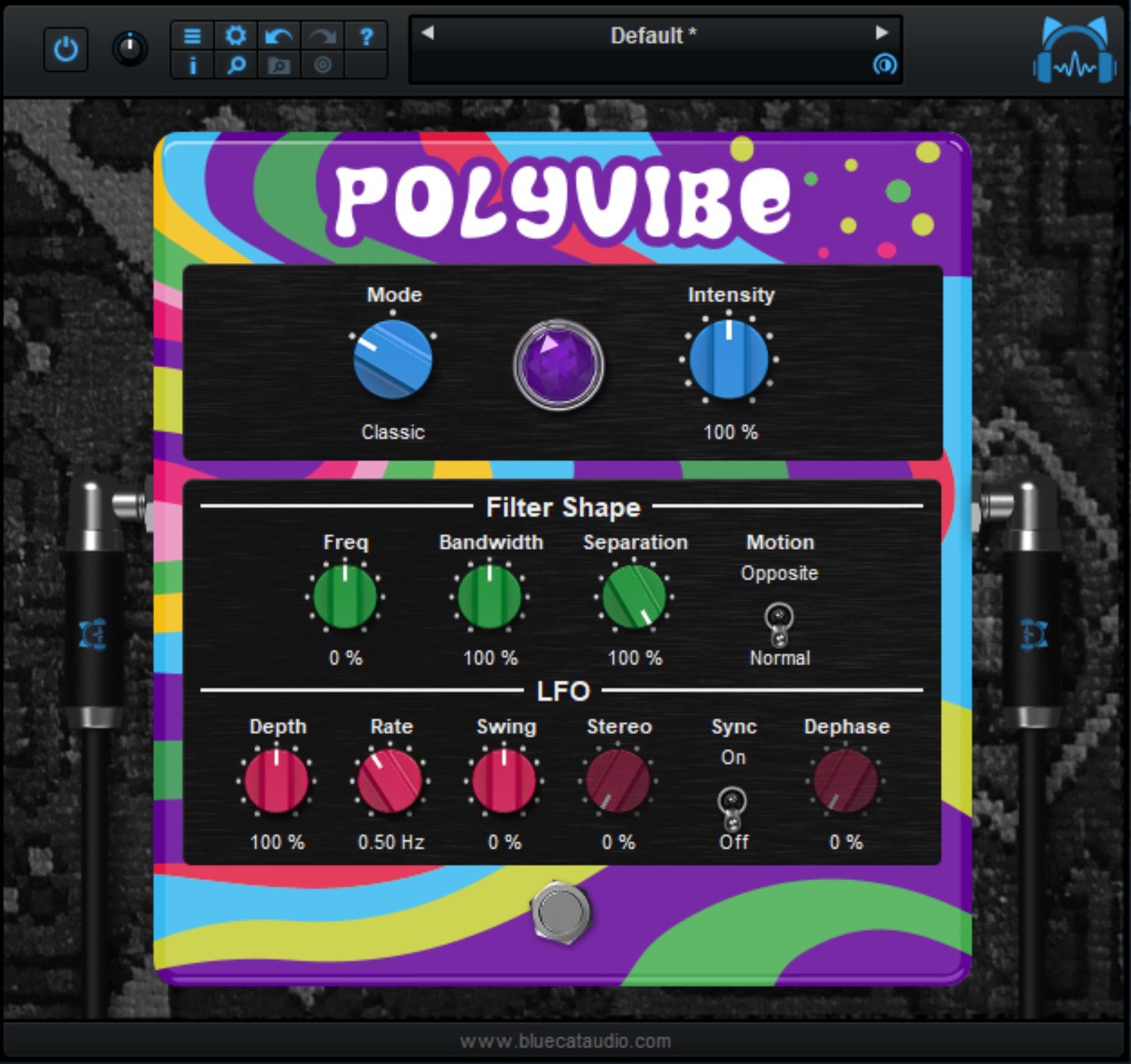Toggle the plugin power button
Screen dimensions: 1131x1064
click(x=65, y=48)
